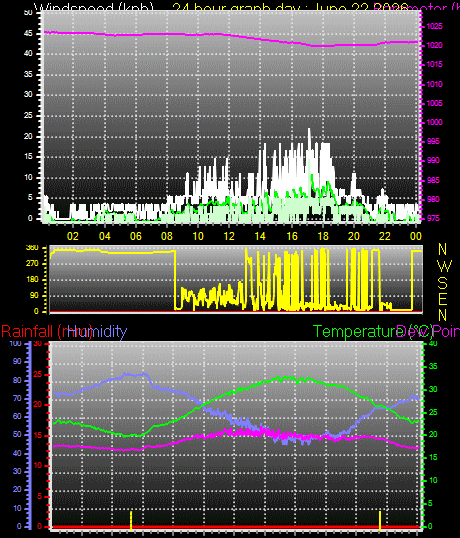Click the blue Humidity title
This screenshot has height=538, width=460.
(97, 331)
